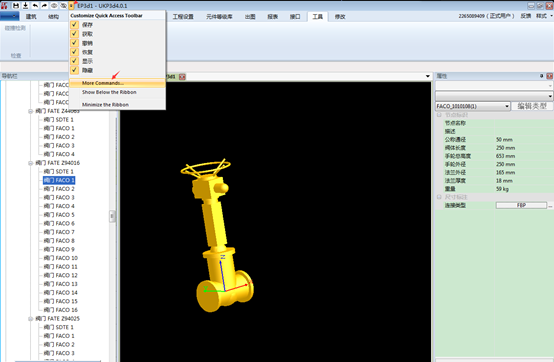
Task: Click the navigation panel splitter handle
Action: point(112,216)
